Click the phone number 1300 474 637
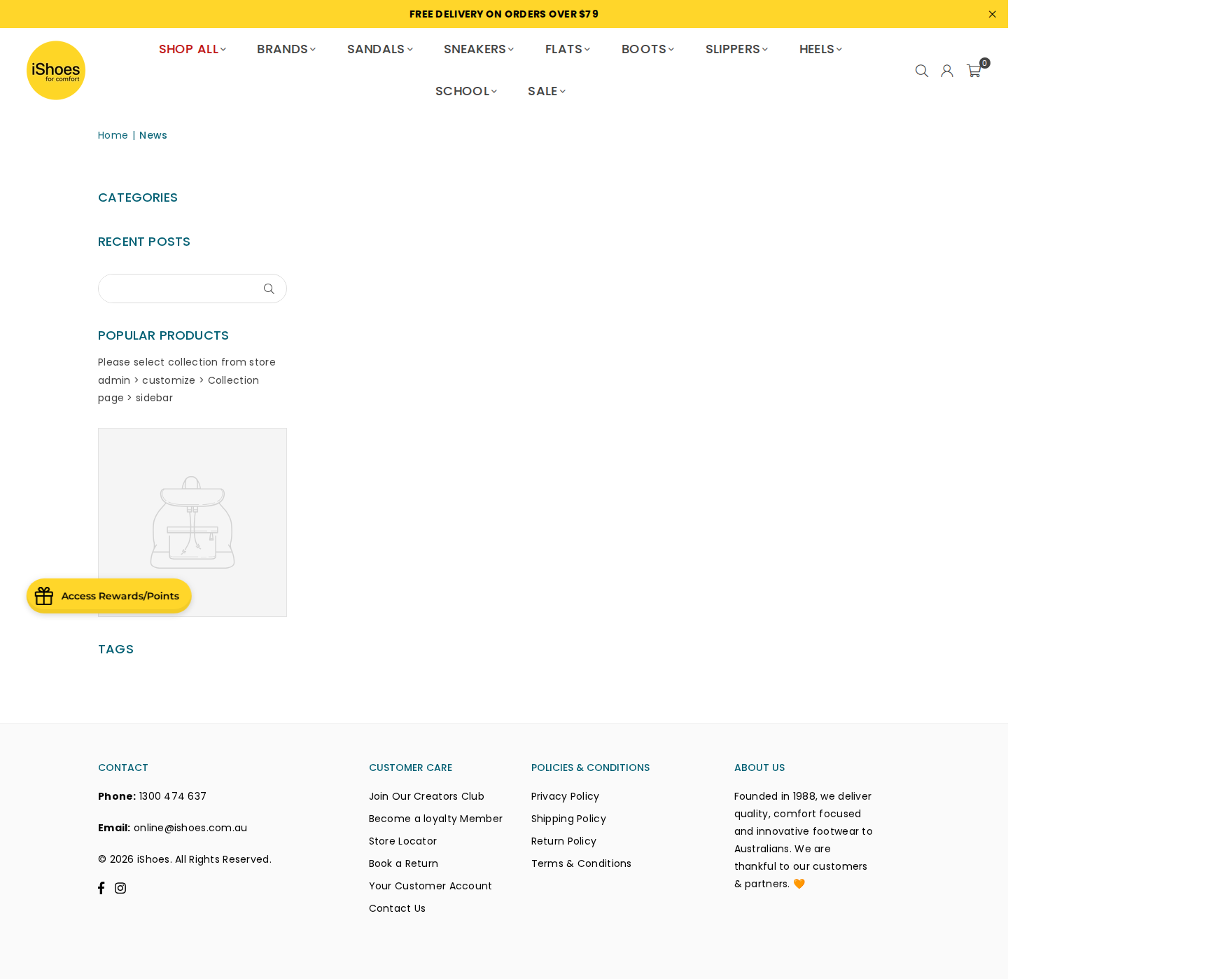This screenshot has height=979, width=1232. pos(173,796)
